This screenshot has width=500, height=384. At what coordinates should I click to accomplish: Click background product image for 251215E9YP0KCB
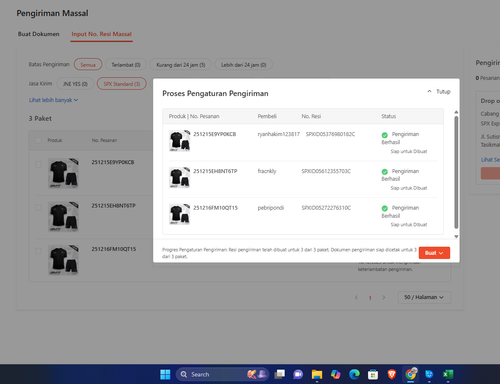(63, 173)
